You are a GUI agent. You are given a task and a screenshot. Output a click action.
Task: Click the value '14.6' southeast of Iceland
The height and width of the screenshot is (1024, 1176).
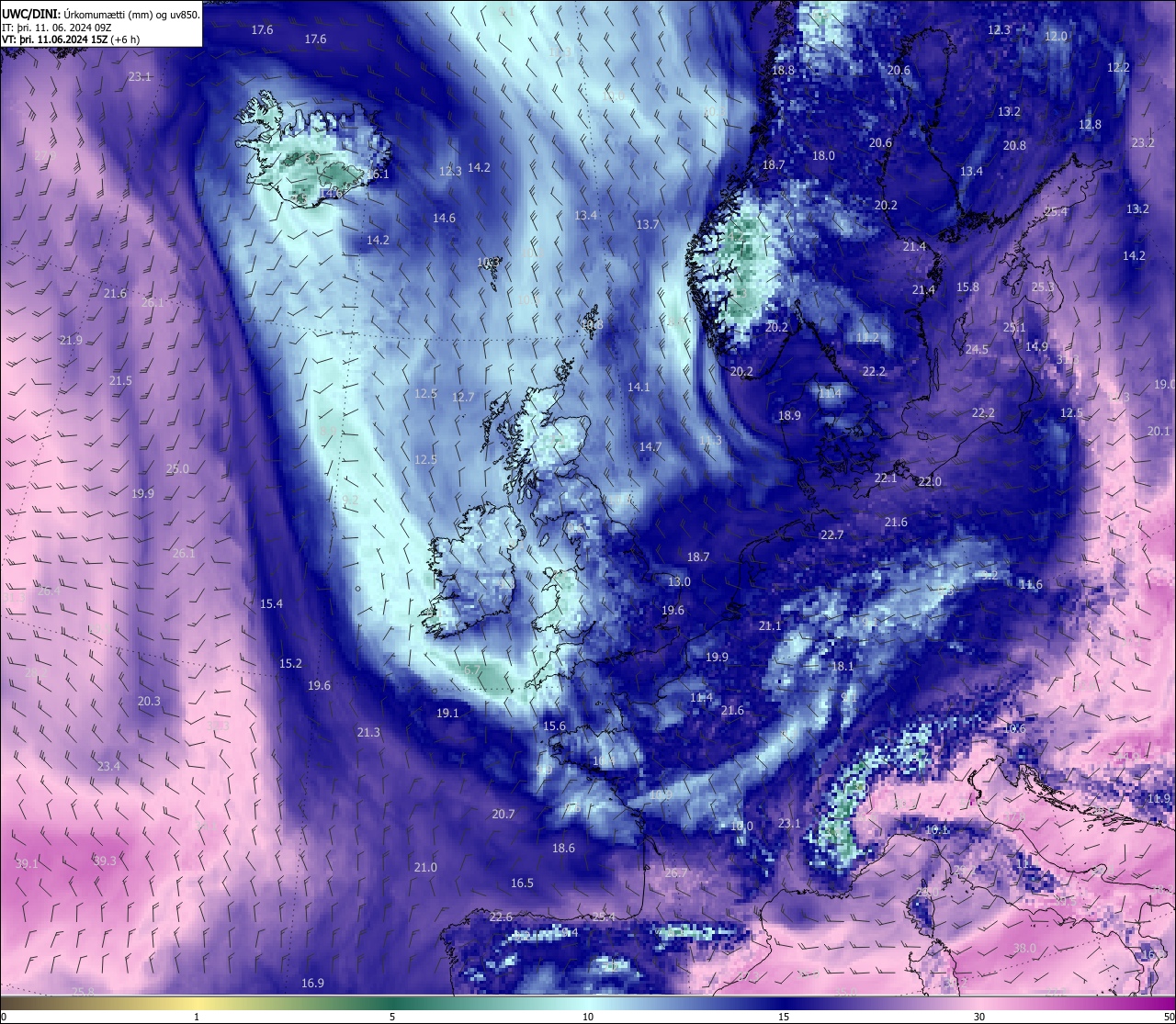click(x=444, y=219)
